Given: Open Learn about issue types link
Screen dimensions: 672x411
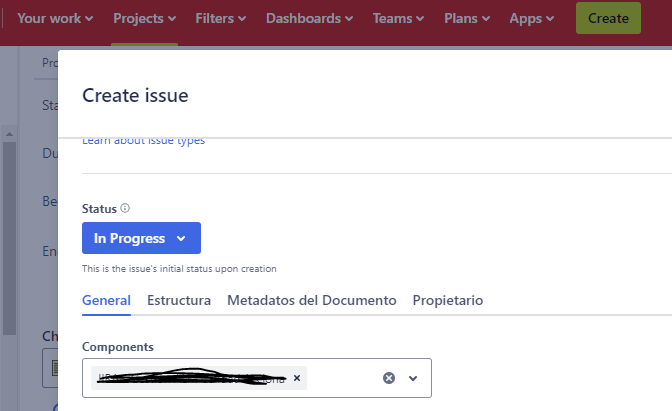Looking at the screenshot, I should tap(144, 141).
